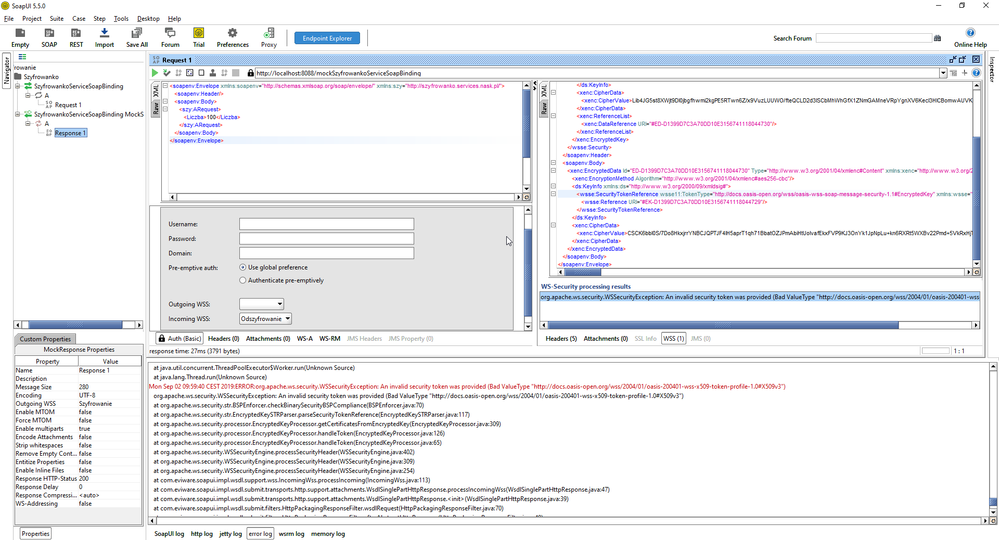This screenshot has height=540, width=999.
Task: Click the Endpoint Explorer button
Action: point(327,38)
